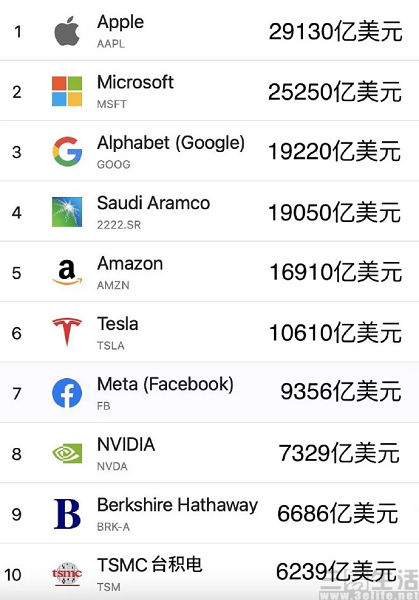Click the Berkshire Hathaway company name

tap(178, 505)
